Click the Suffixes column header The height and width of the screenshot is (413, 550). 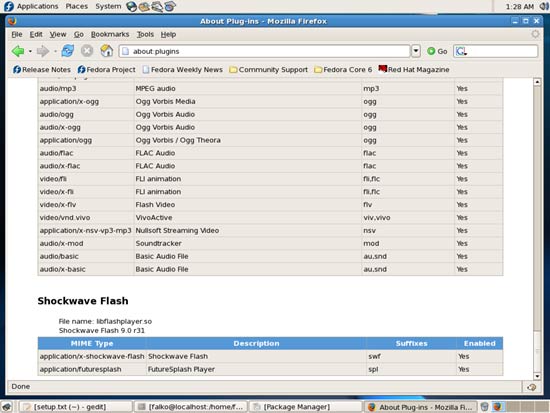point(411,343)
